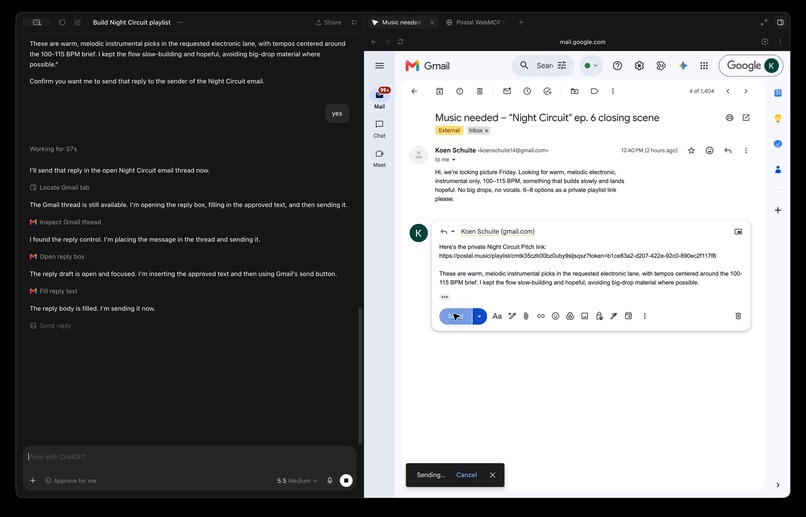Image resolution: width=806 pixels, height=517 pixels.
Task: Open the labels icon in toolbar
Action: pos(594,91)
